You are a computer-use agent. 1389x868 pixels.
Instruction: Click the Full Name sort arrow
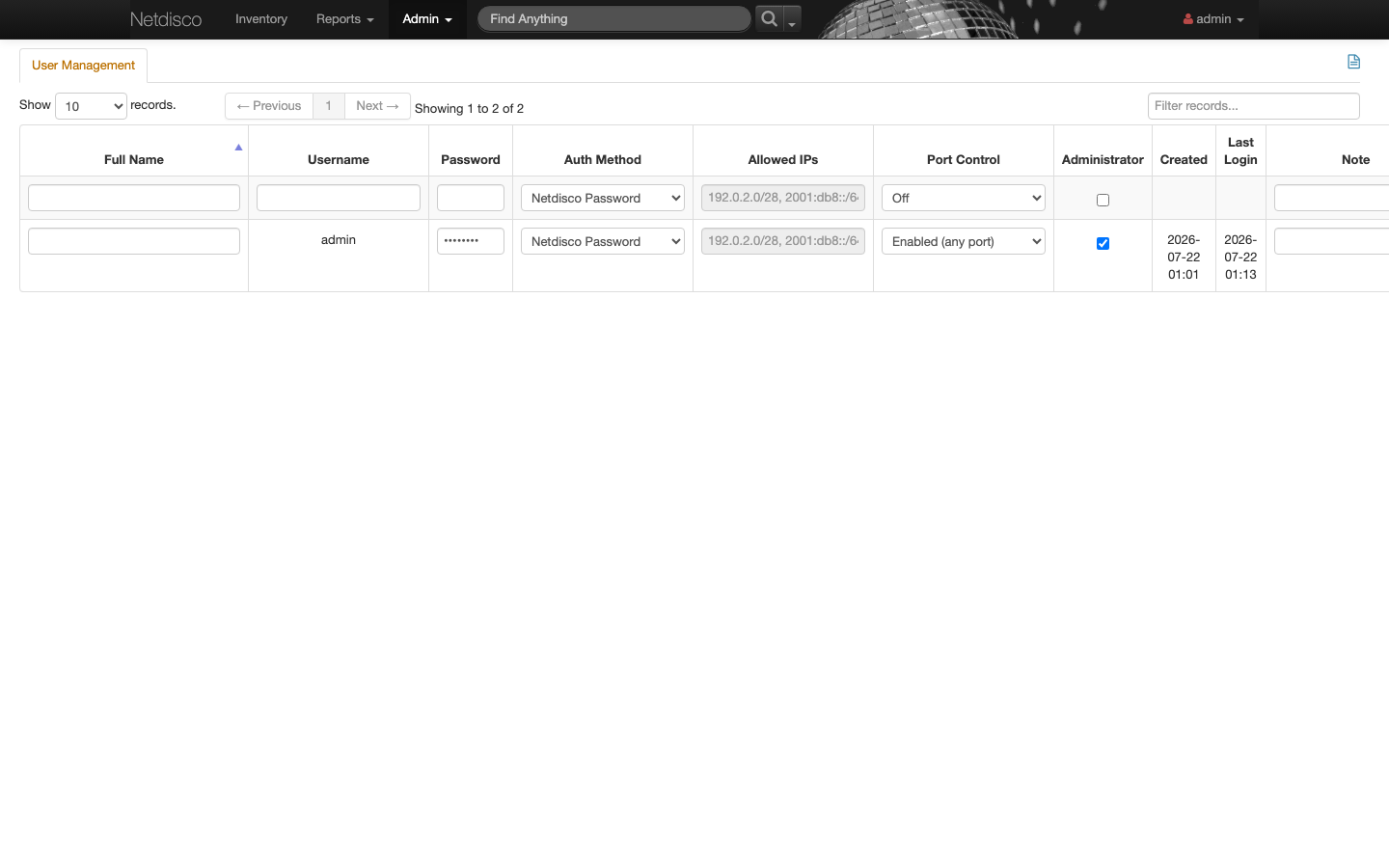238,148
